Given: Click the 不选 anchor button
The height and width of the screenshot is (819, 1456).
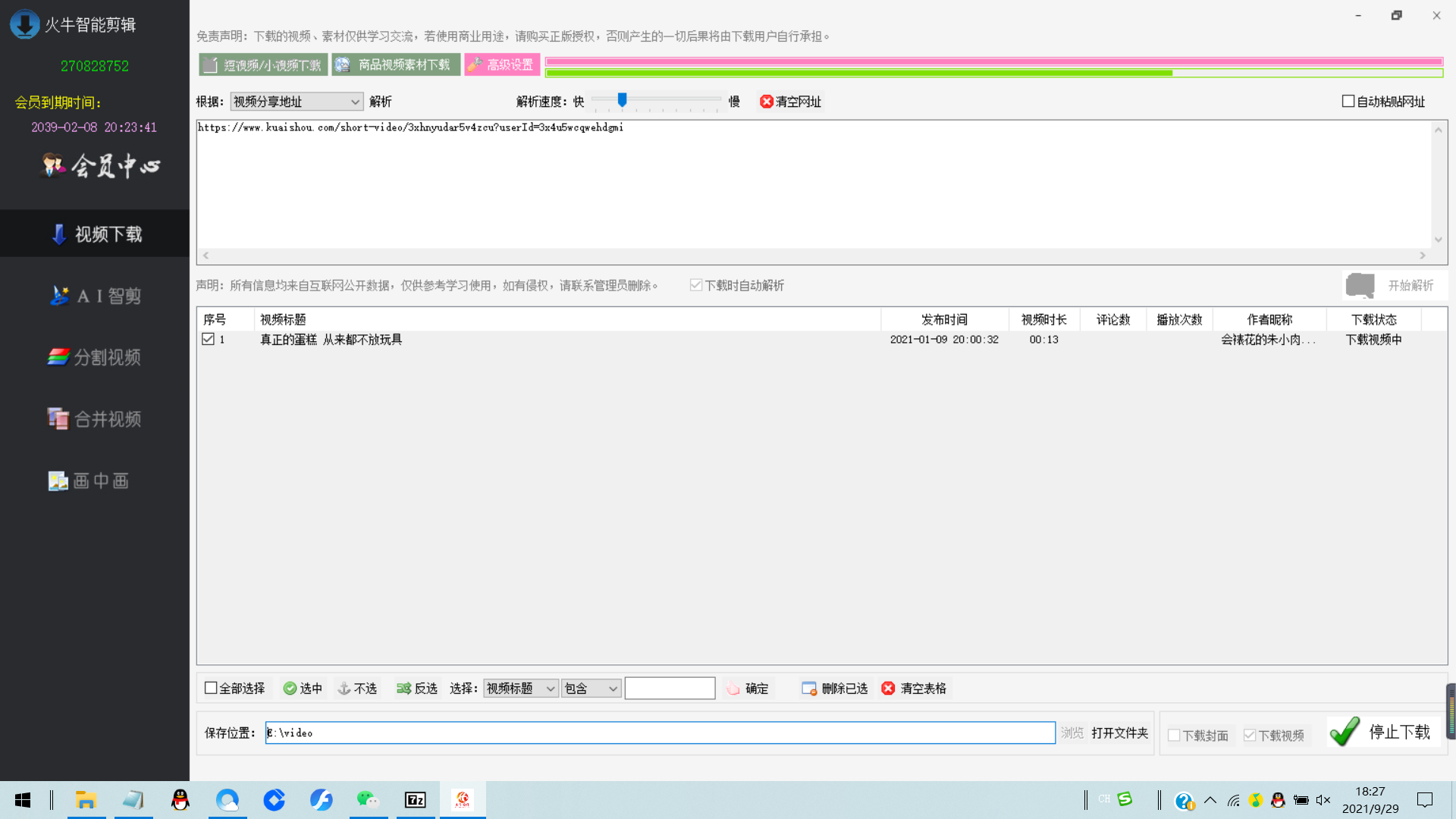Looking at the screenshot, I should tap(357, 689).
